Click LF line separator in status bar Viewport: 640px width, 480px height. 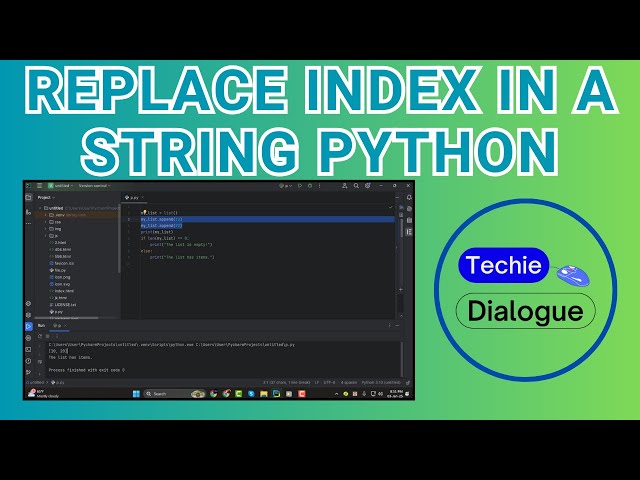point(317,382)
